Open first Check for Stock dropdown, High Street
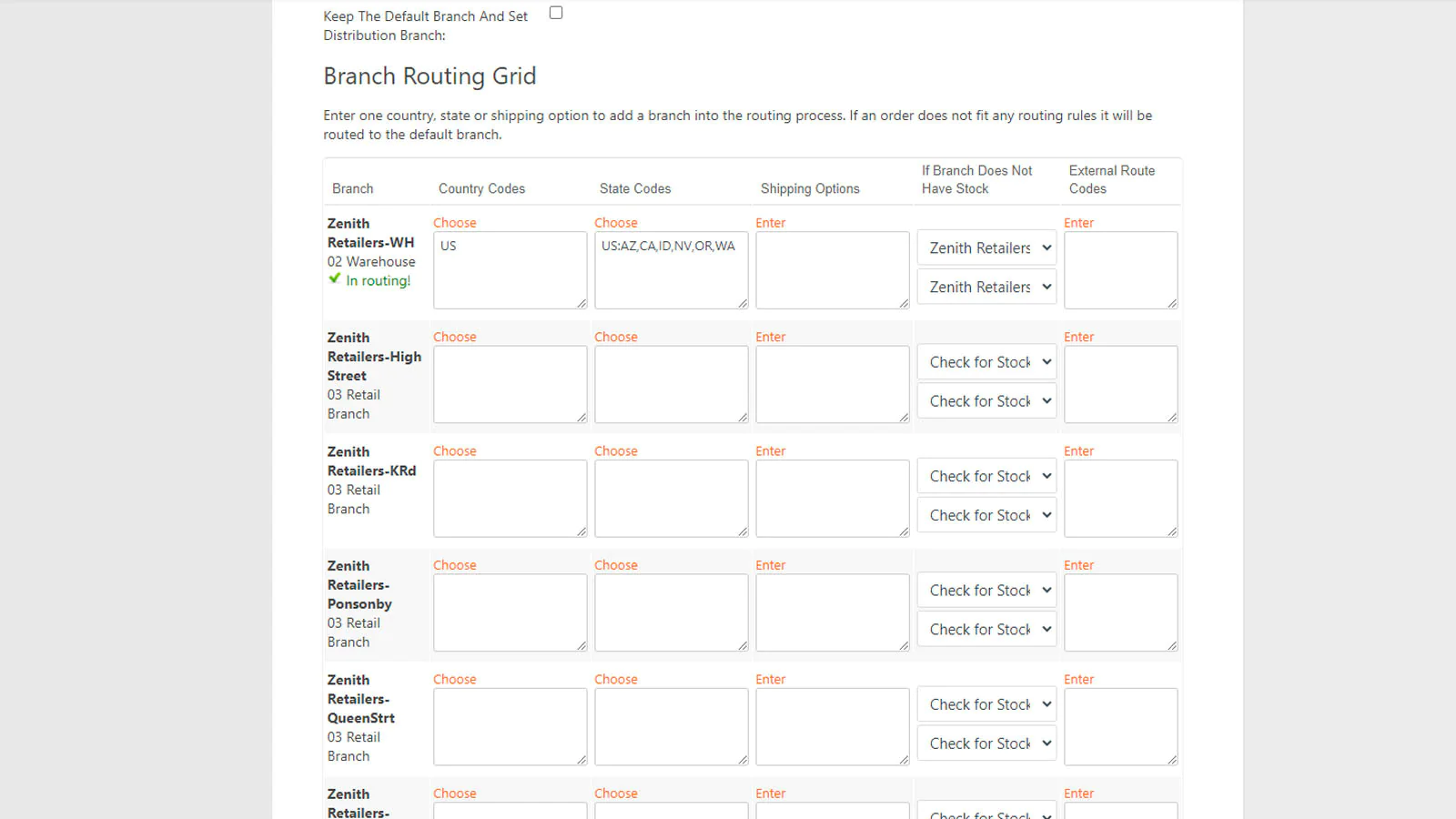Screen dimensions: 1456x819 pos(986,362)
